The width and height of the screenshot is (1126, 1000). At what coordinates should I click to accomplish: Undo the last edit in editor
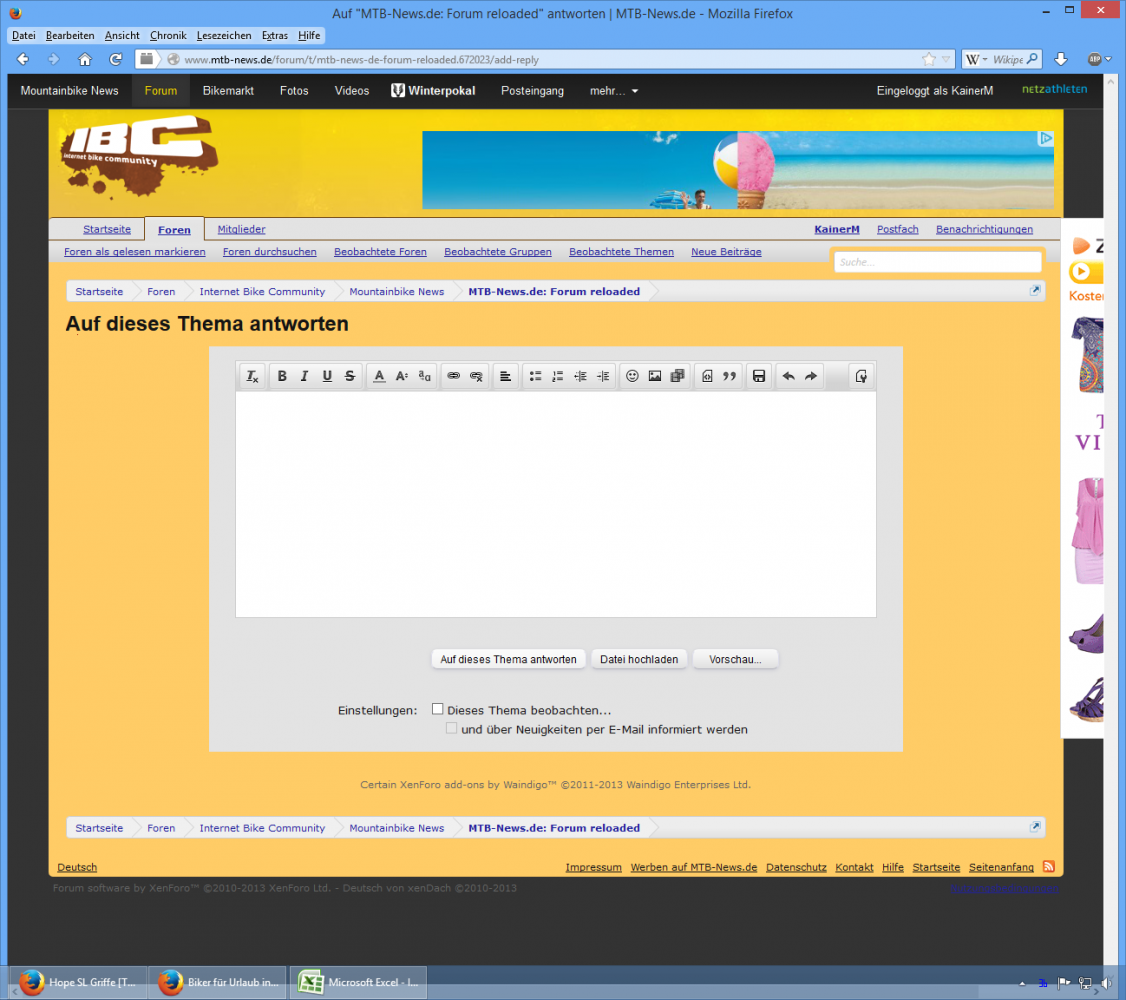788,376
